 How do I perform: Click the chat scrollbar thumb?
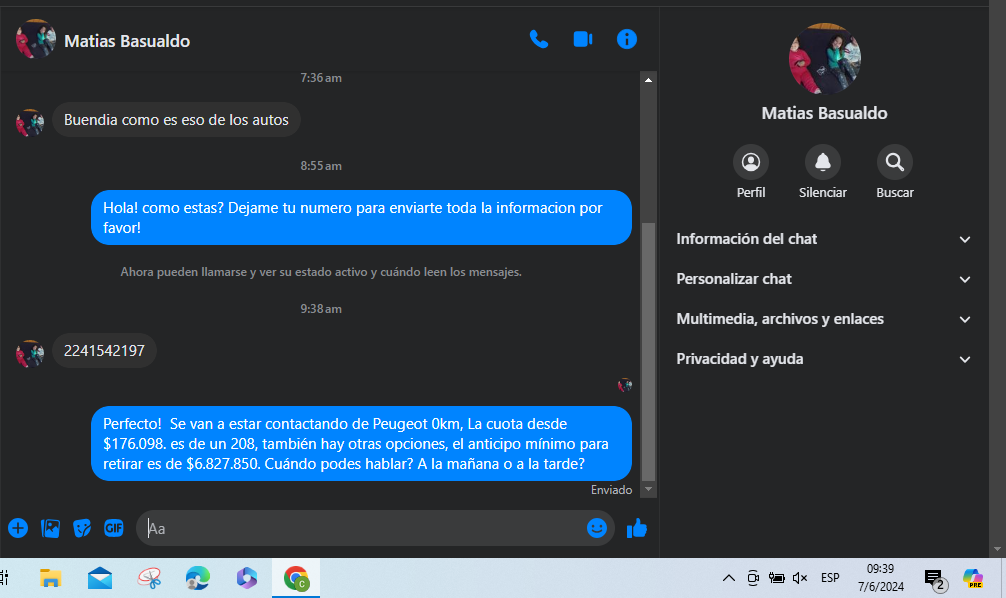point(648,351)
